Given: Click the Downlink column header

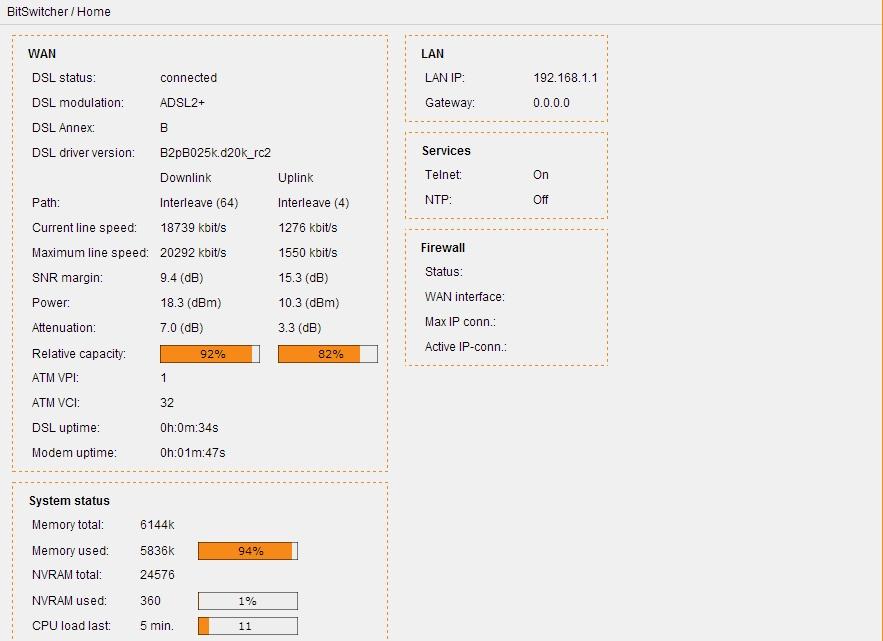Looking at the screenshot, I should coord(185,177).
